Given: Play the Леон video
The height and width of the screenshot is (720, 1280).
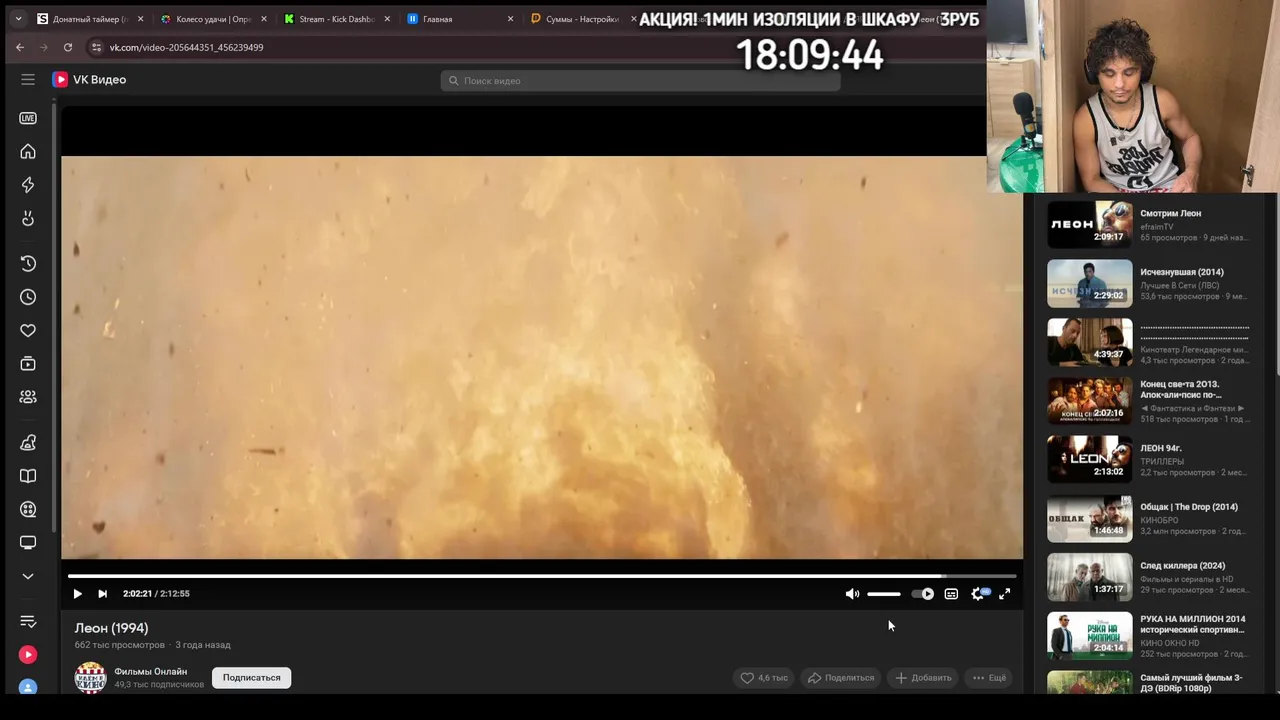Looking at the screenshot, I should (x=77, y=594).
